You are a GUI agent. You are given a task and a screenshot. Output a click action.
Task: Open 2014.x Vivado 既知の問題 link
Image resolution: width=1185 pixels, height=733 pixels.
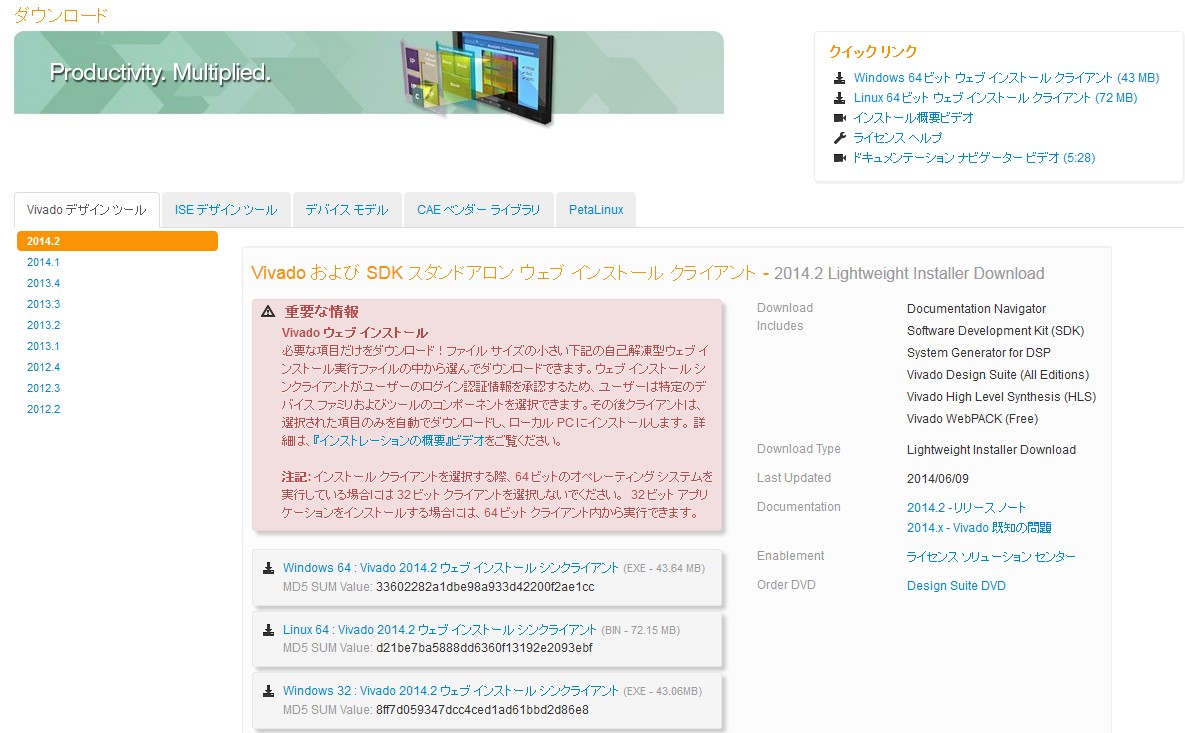979,528
